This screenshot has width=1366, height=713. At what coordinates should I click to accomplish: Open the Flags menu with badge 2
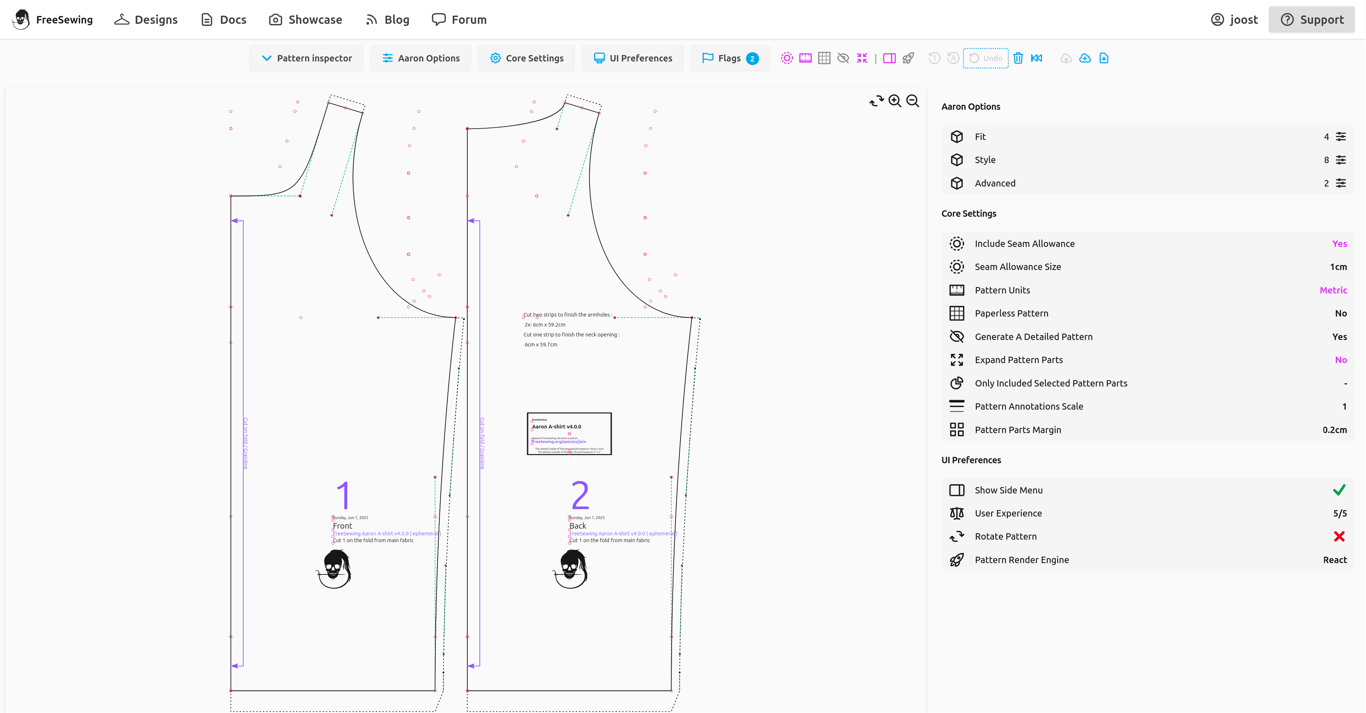pos(730,58)
